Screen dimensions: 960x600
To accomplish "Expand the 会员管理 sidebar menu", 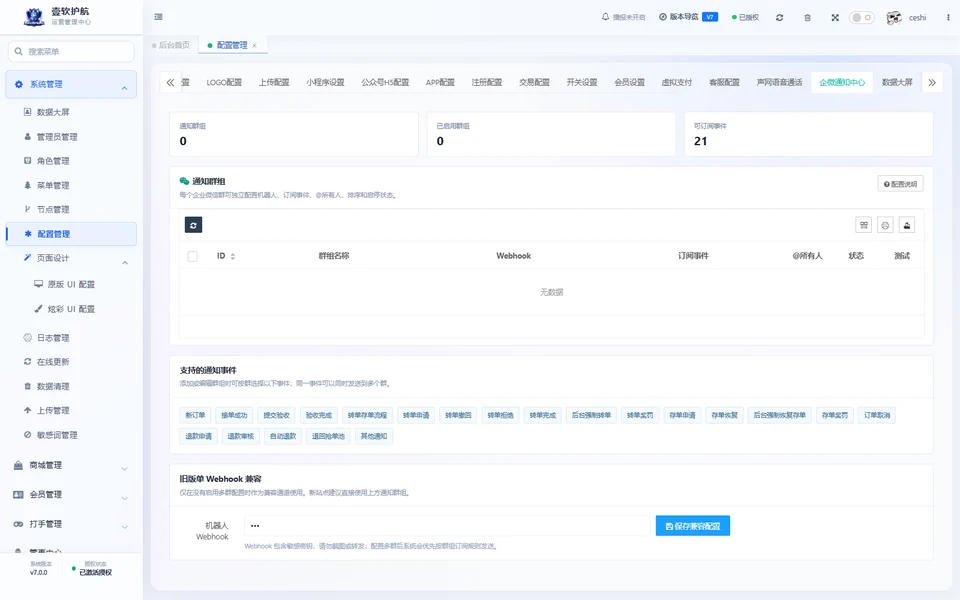I will [x=71, y=495].
